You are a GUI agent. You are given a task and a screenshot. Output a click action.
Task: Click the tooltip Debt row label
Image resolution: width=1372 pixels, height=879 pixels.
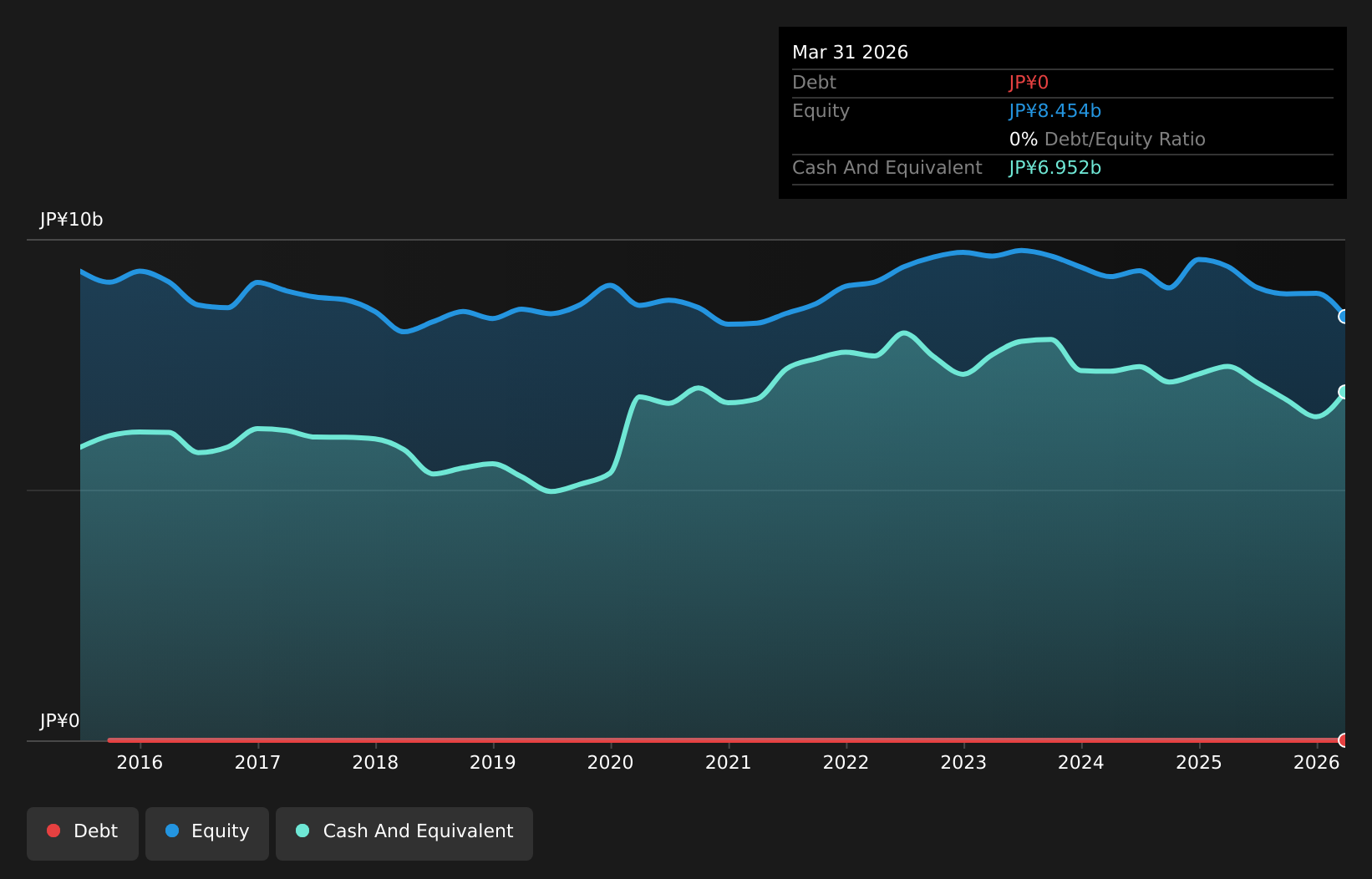[814, 83]
